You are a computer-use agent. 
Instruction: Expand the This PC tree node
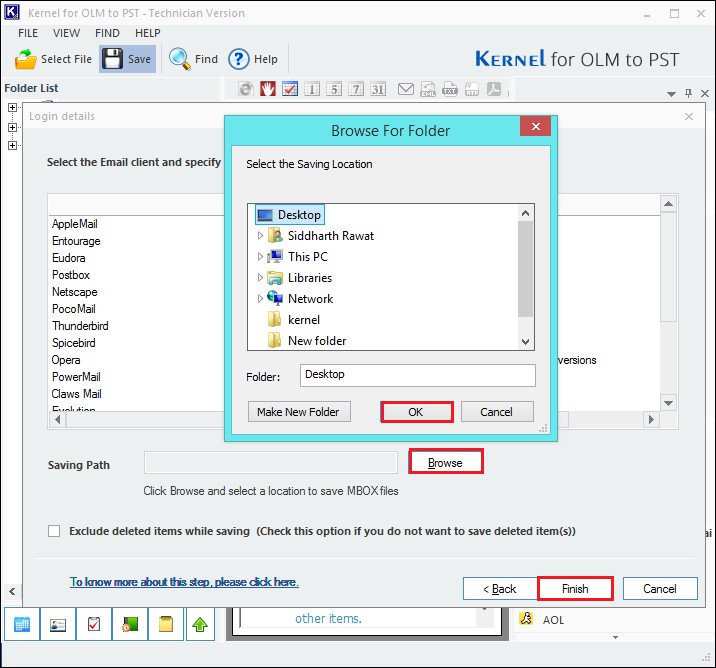[x=260, y=257]
